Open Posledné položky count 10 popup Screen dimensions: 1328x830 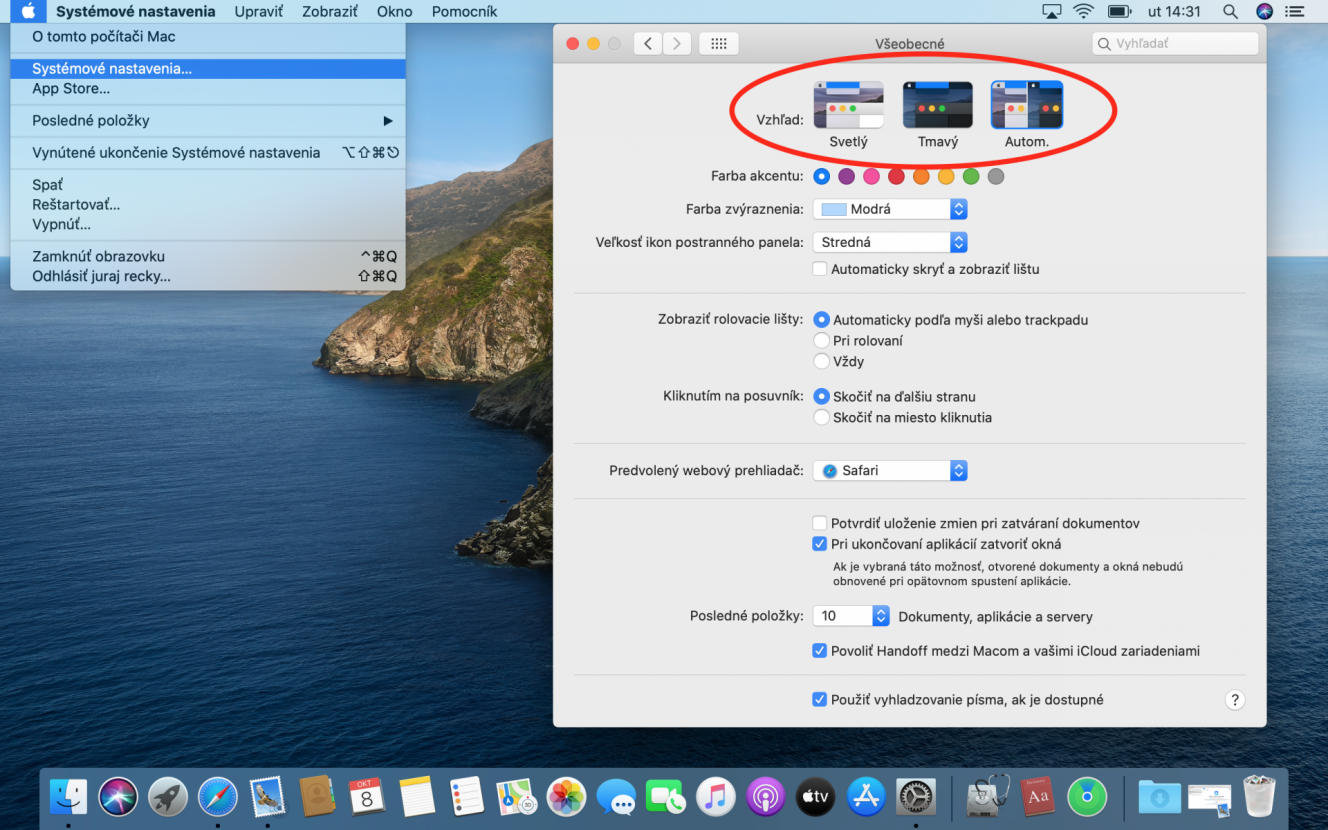point(851,616)
